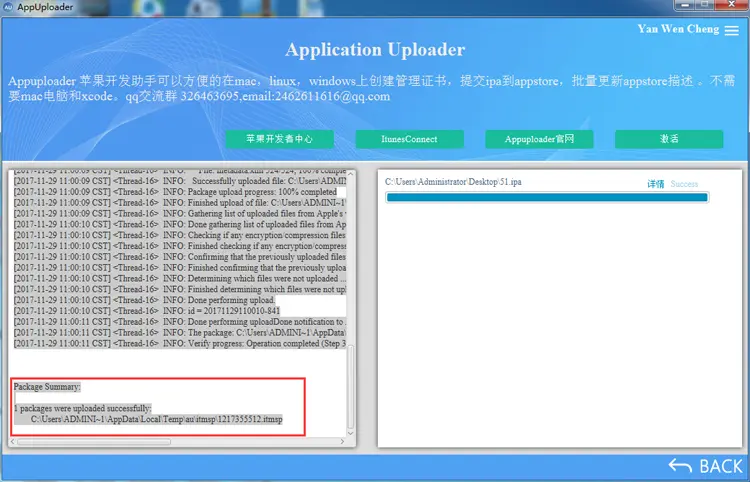Minimize the AppUploader window

685,5
